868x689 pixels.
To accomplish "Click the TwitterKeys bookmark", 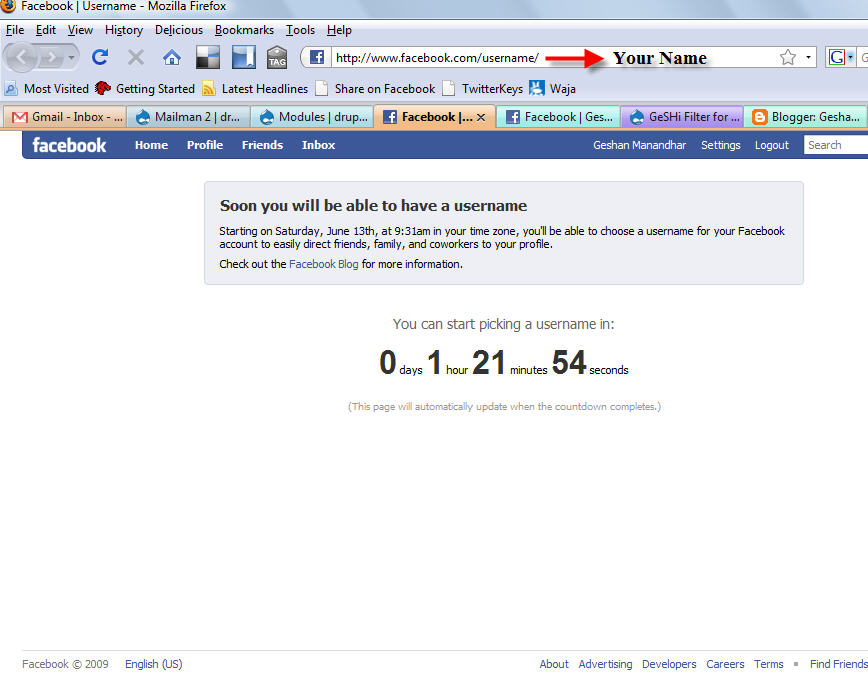I will point(483,89).
